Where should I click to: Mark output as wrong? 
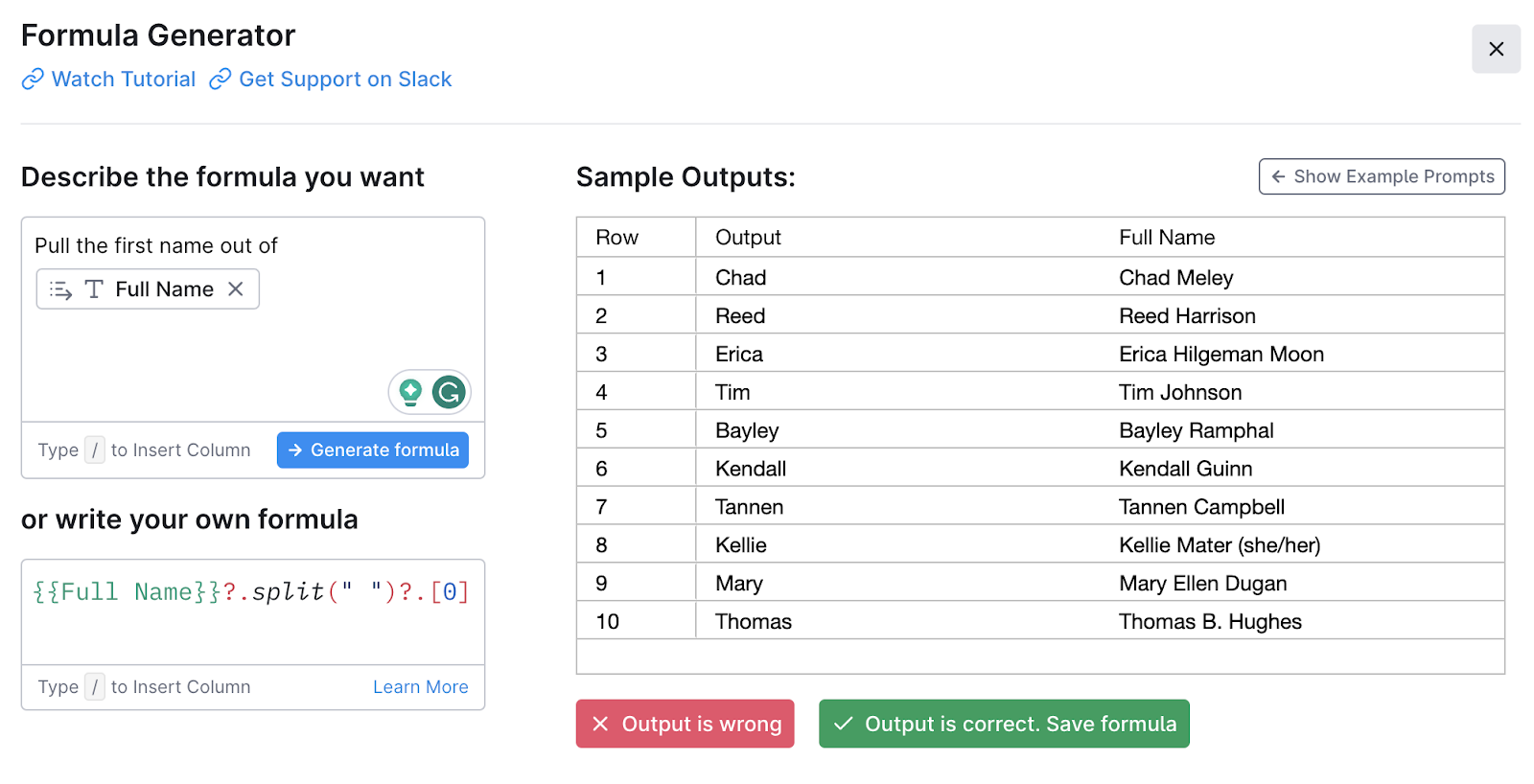click(686, 724)
